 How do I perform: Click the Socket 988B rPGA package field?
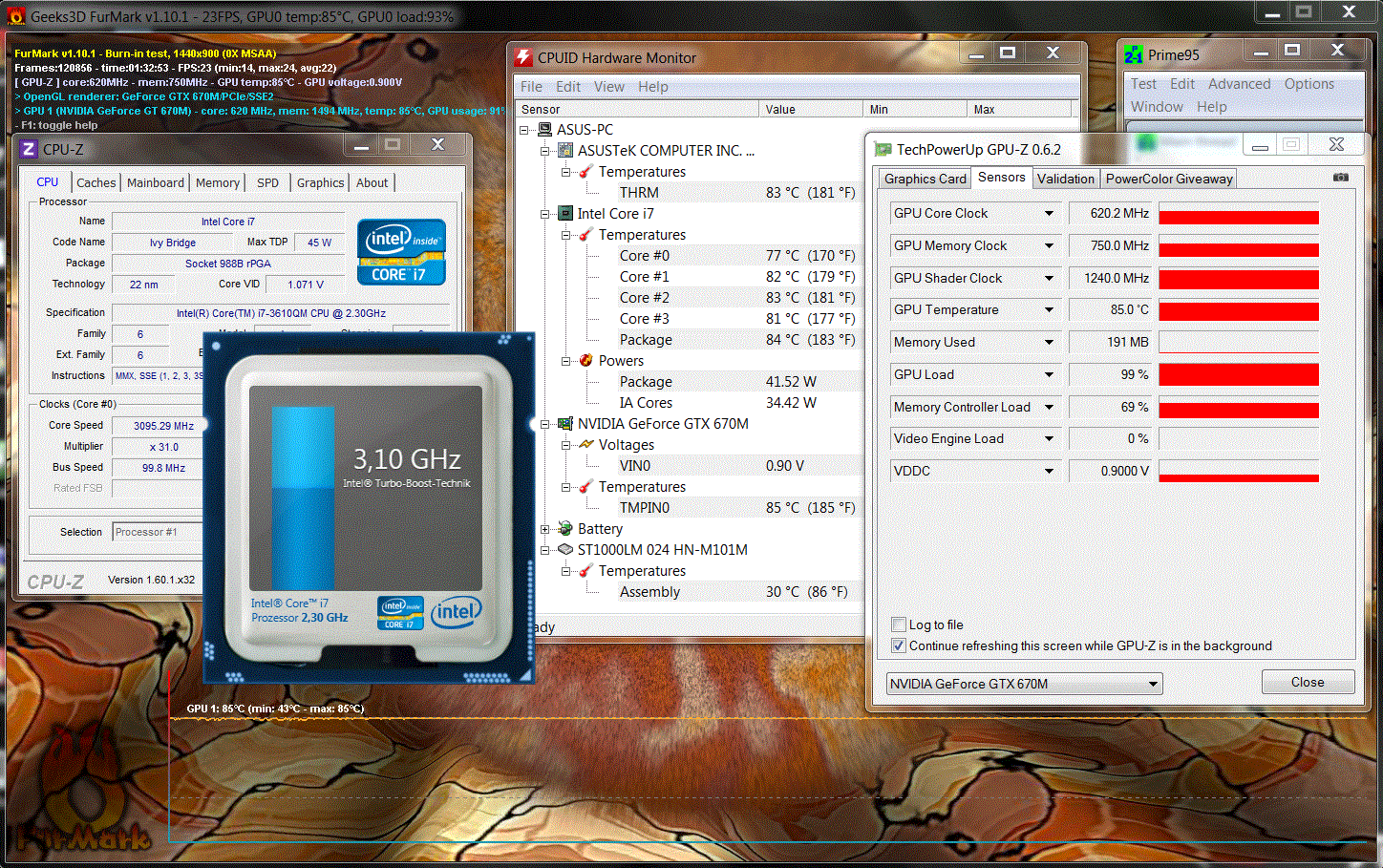pyautogui.click(x=227, y=264)
